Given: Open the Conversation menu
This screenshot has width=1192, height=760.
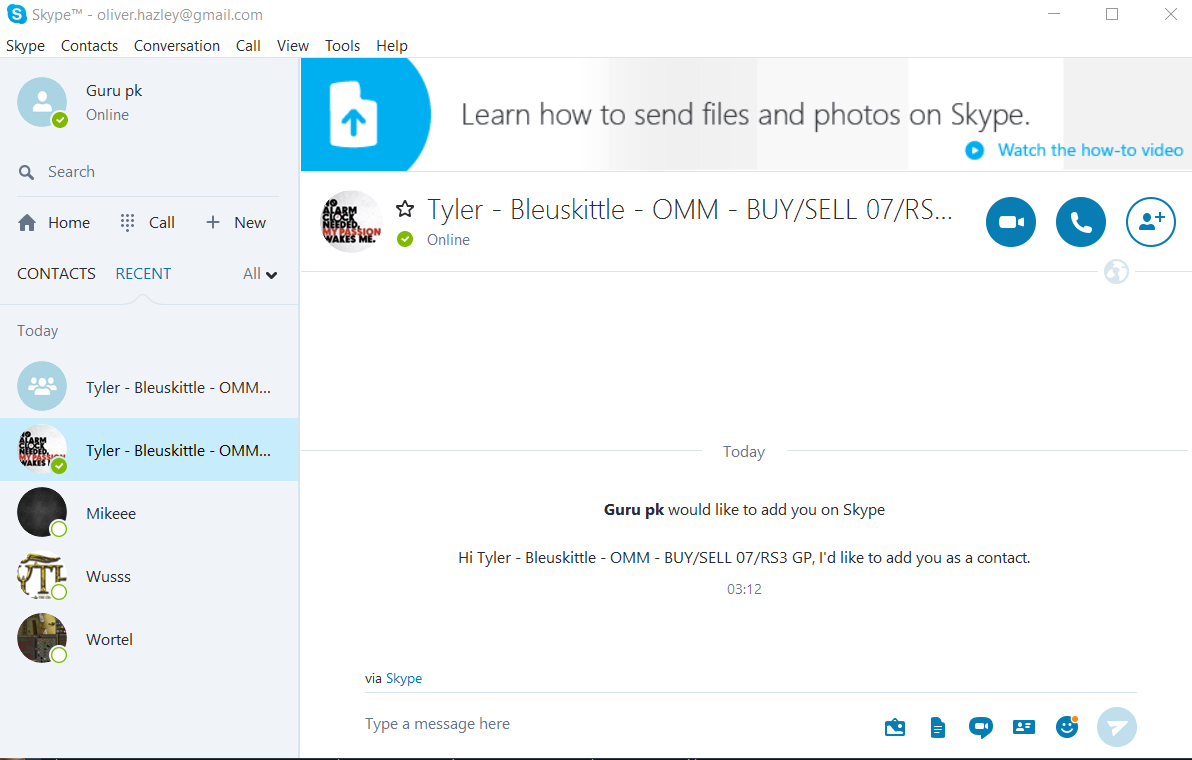Looking at the screenshot, I should click(x=177, y=46).
